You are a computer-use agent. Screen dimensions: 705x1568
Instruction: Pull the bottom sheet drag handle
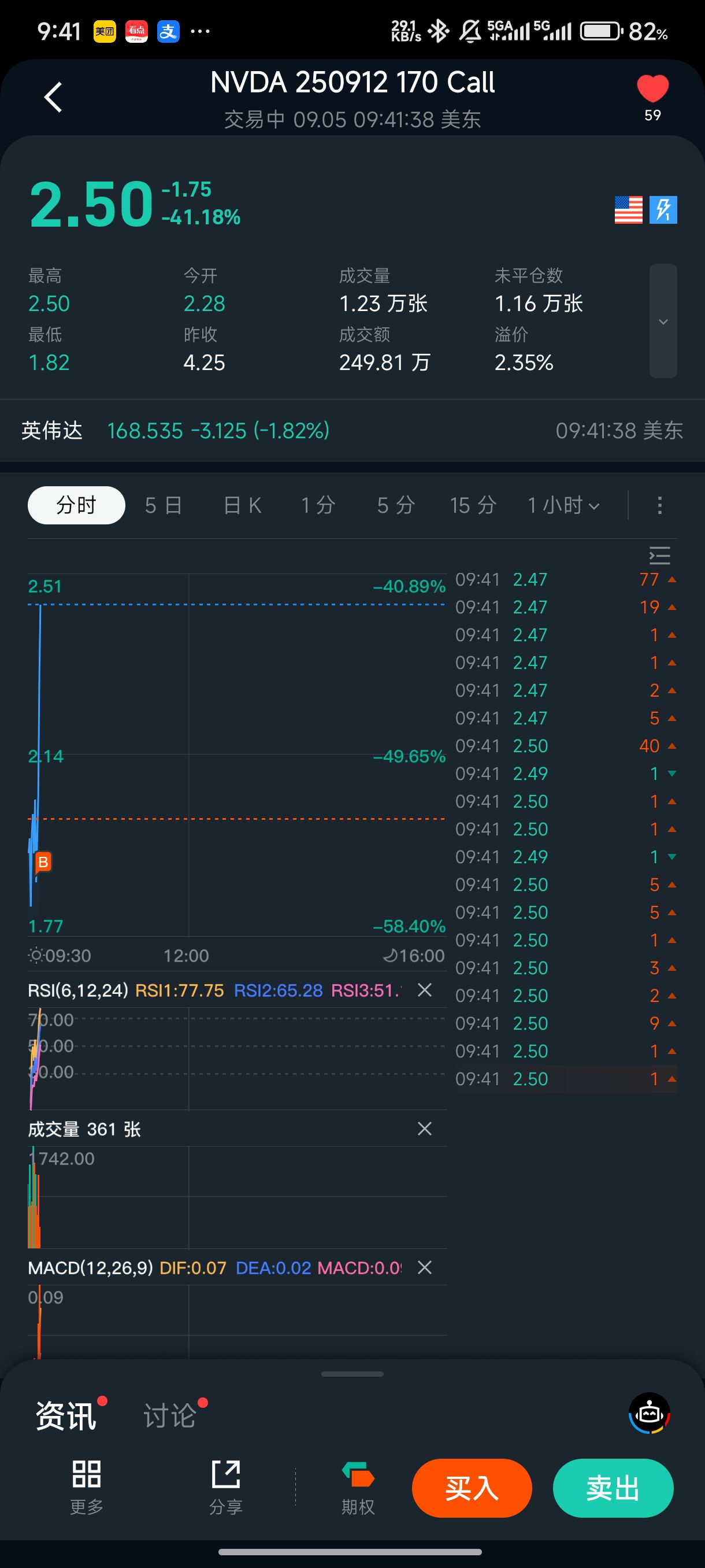coord(352,1374)
